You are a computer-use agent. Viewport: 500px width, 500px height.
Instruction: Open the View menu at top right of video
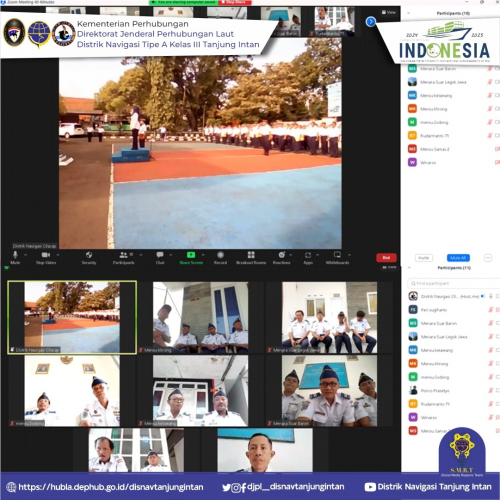389,12
